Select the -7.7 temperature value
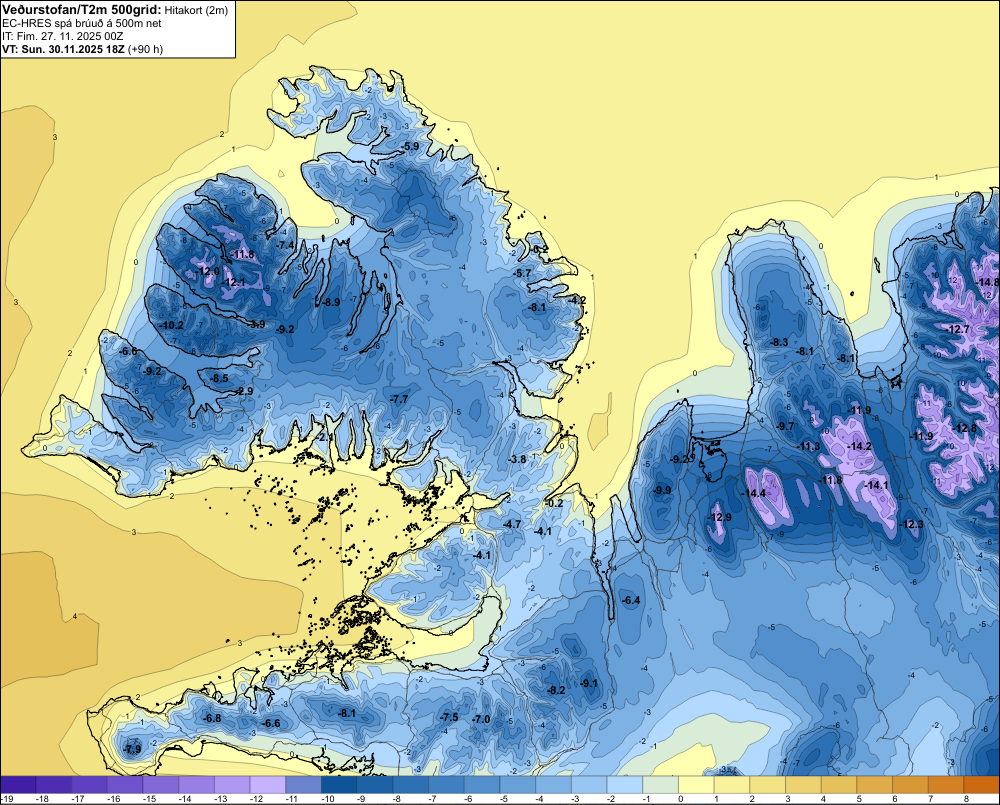This screenshot has height=805, width=1000. [x=399, y=399]
